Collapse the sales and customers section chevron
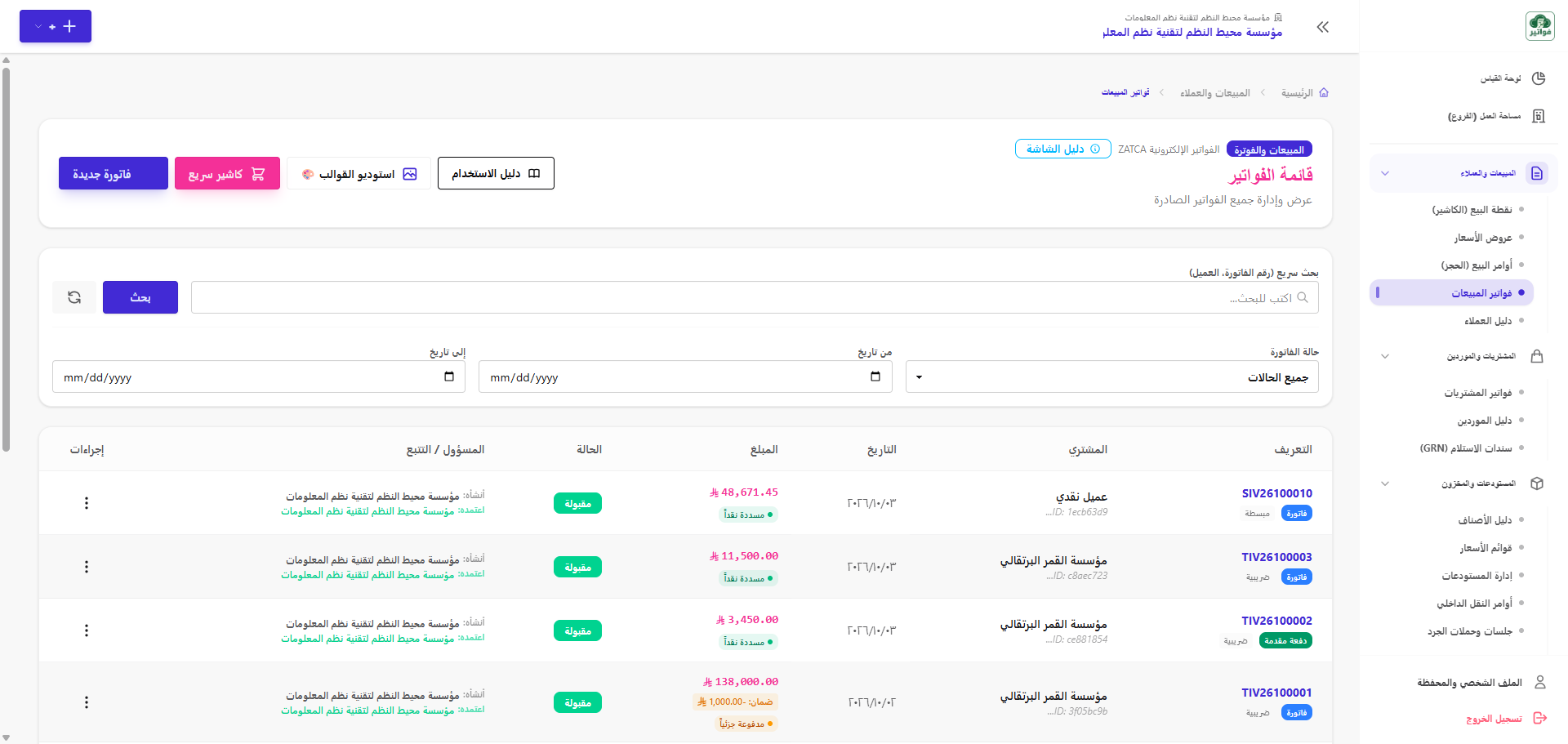Screen dimensions: 1568x744 coord(1385,173)
